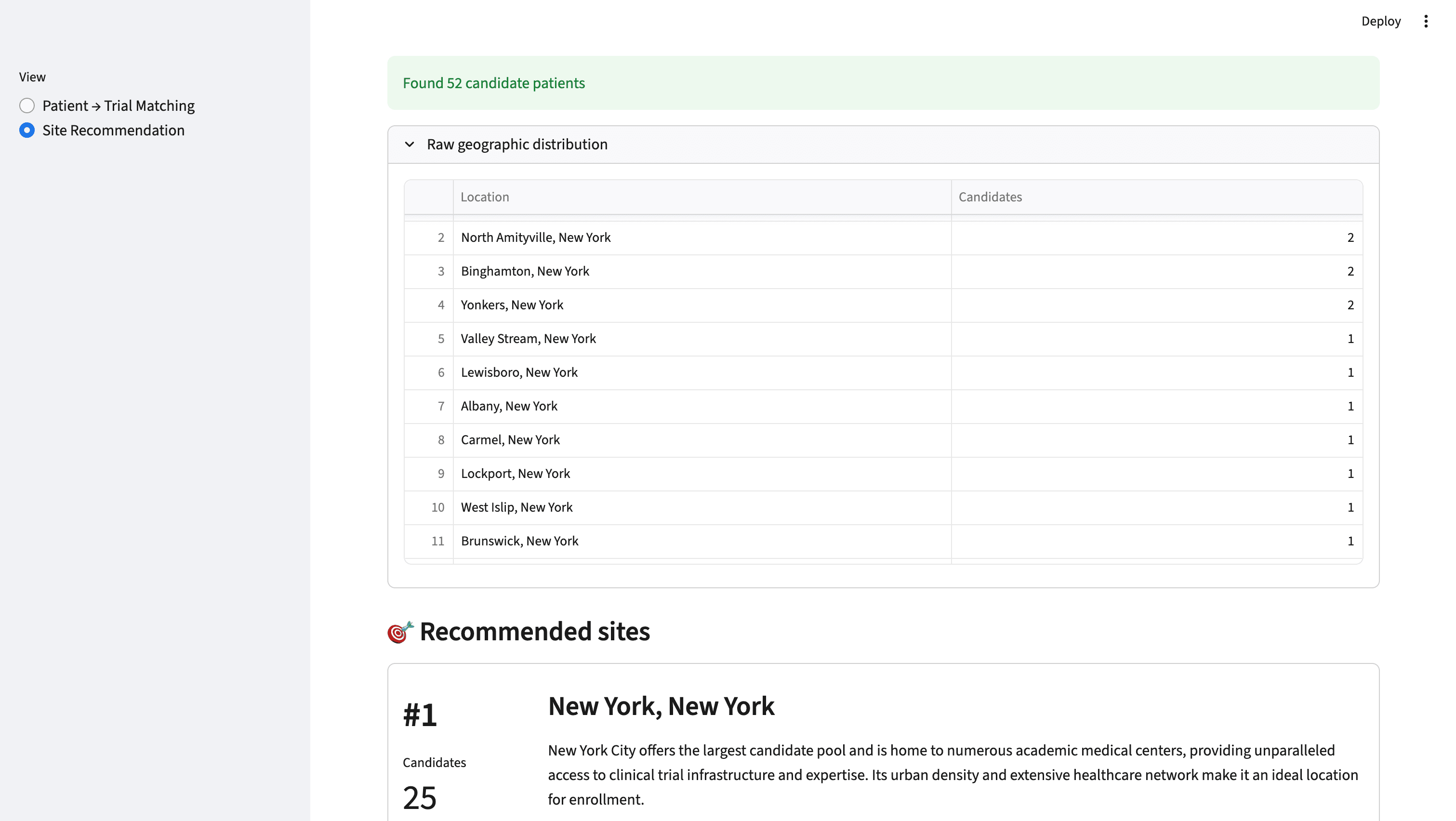
Task: Select Lockport, New York cell
Action: [702, 474]
